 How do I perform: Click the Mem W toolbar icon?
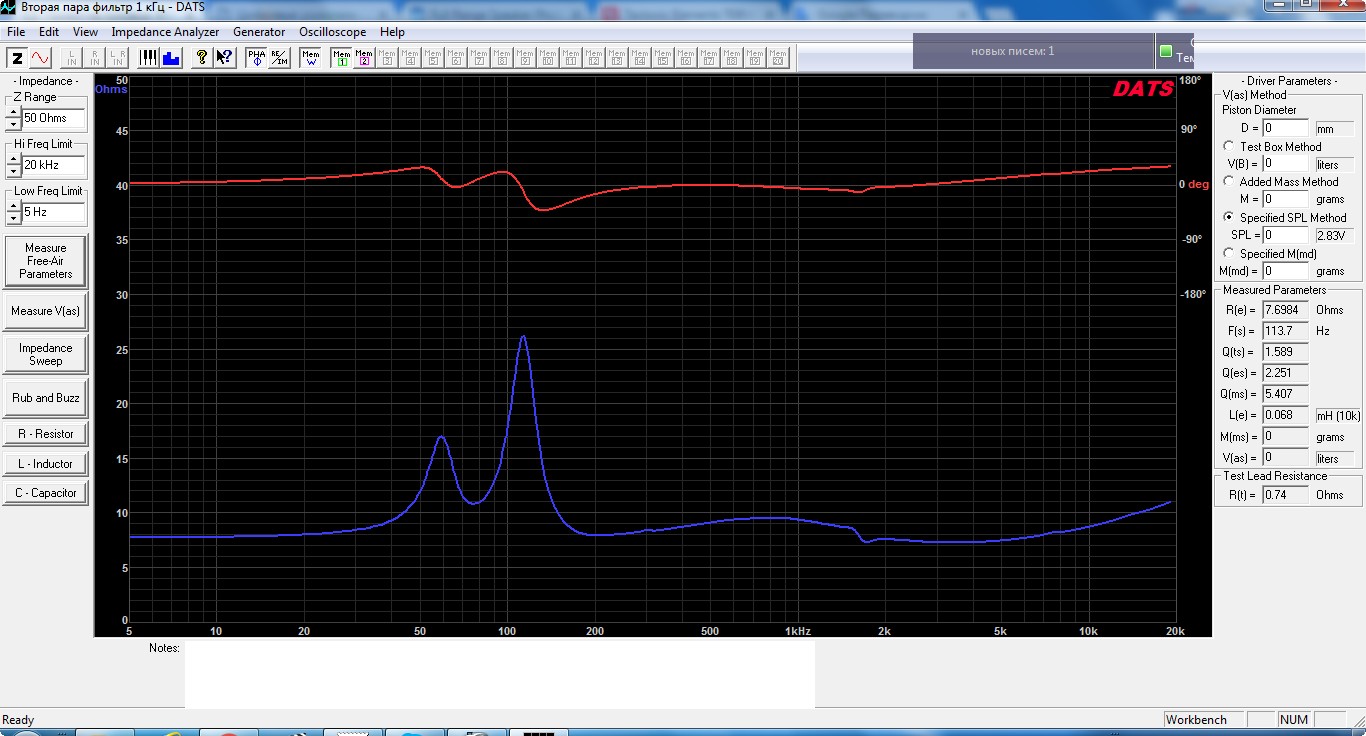click(311, 58)
